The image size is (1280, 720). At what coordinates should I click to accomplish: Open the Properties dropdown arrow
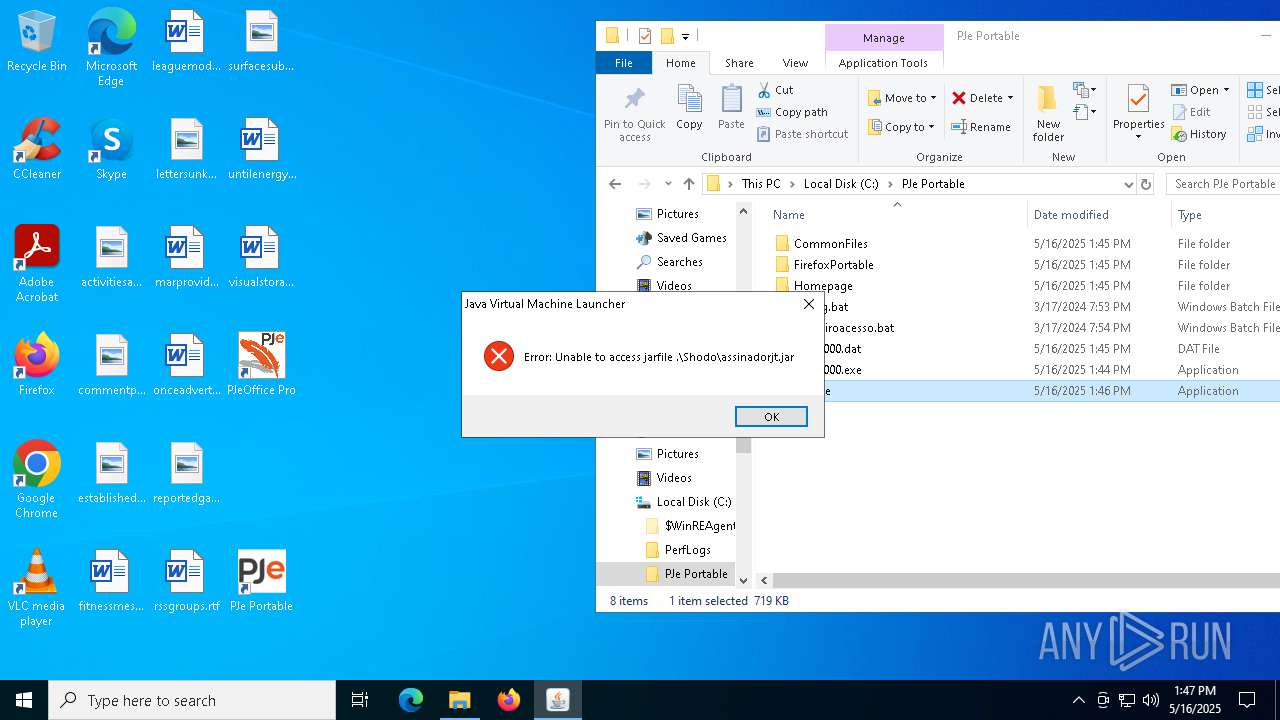(x=1138, y=137)
